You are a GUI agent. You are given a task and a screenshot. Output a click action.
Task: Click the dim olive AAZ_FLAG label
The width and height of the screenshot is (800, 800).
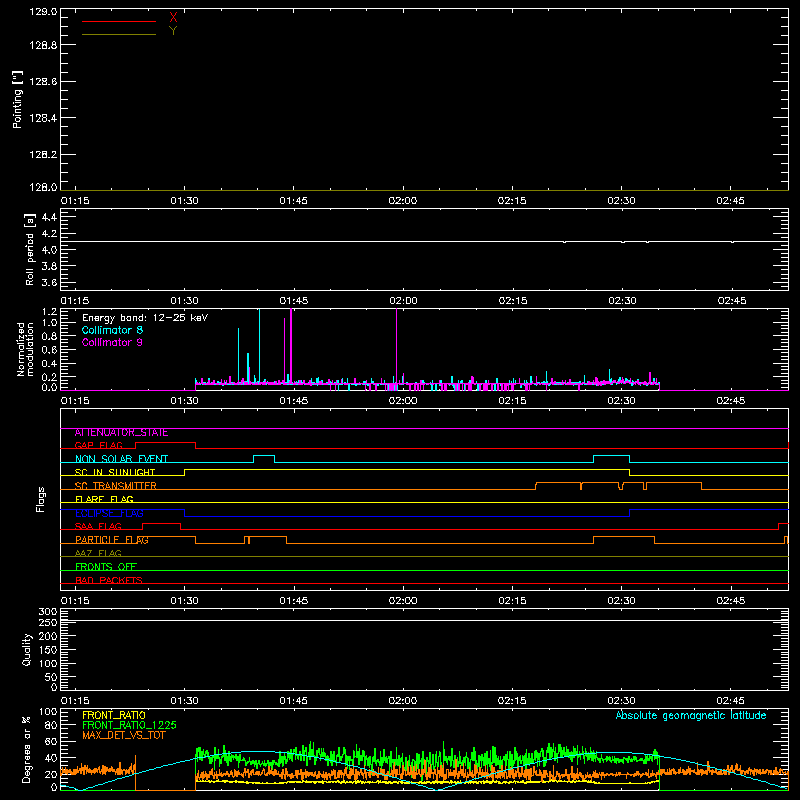click(98, 554)
